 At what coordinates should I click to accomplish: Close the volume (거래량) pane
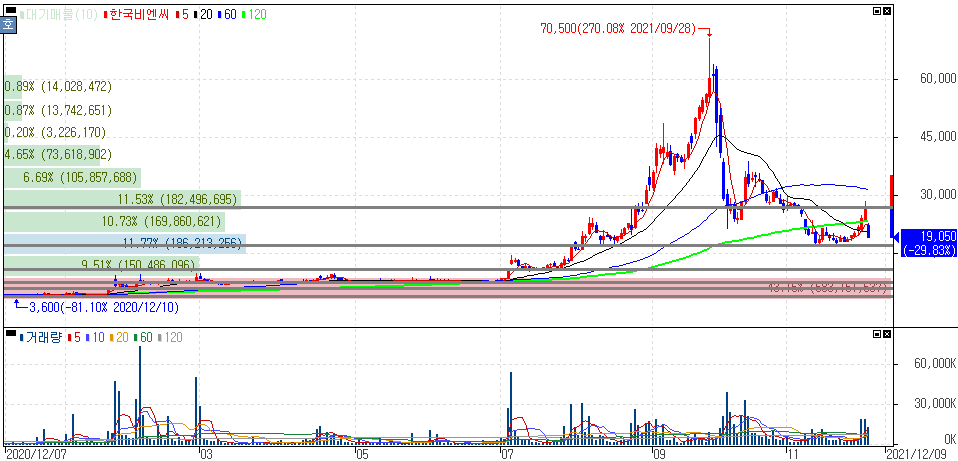click(887, 334)
